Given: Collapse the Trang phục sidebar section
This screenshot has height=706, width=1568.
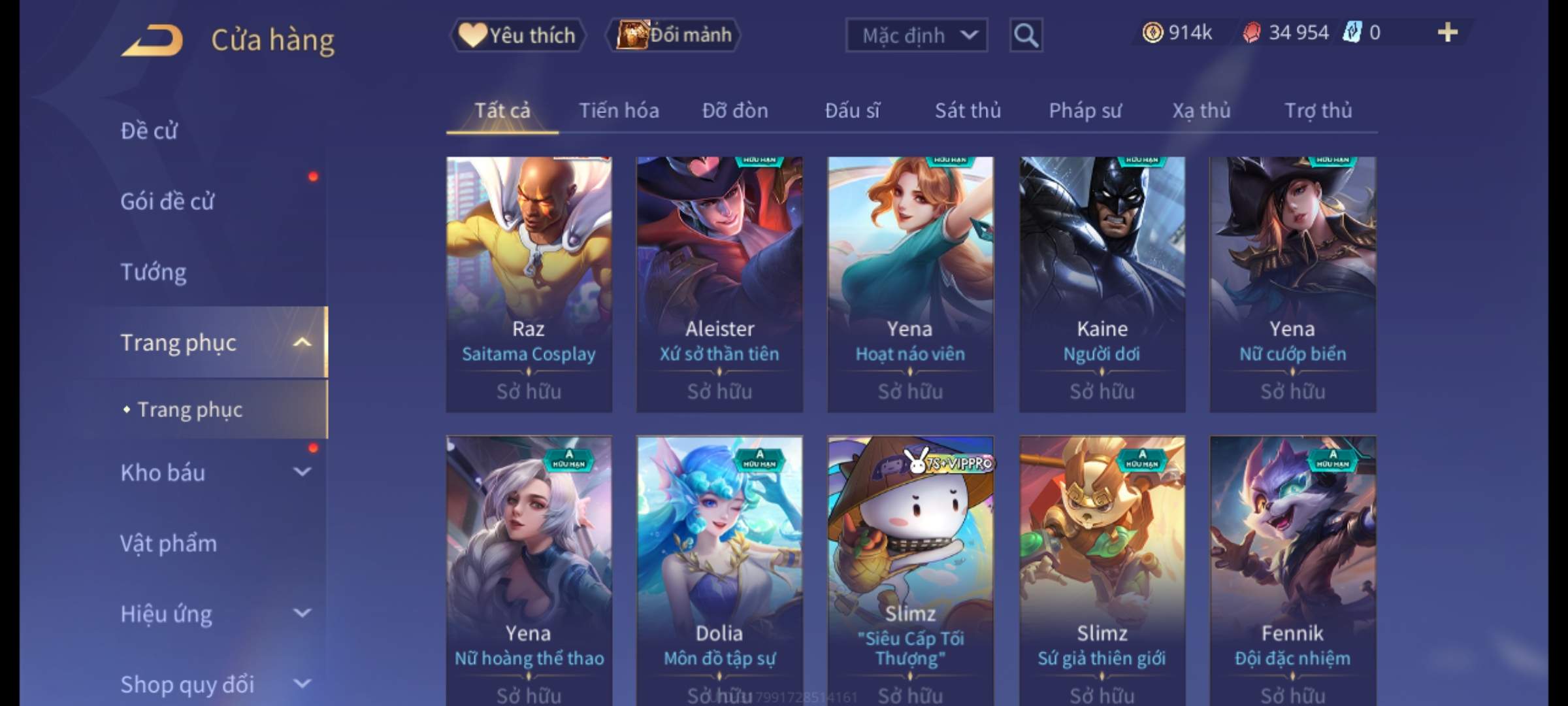Looking at the screenshot, I should coord(302,343).
